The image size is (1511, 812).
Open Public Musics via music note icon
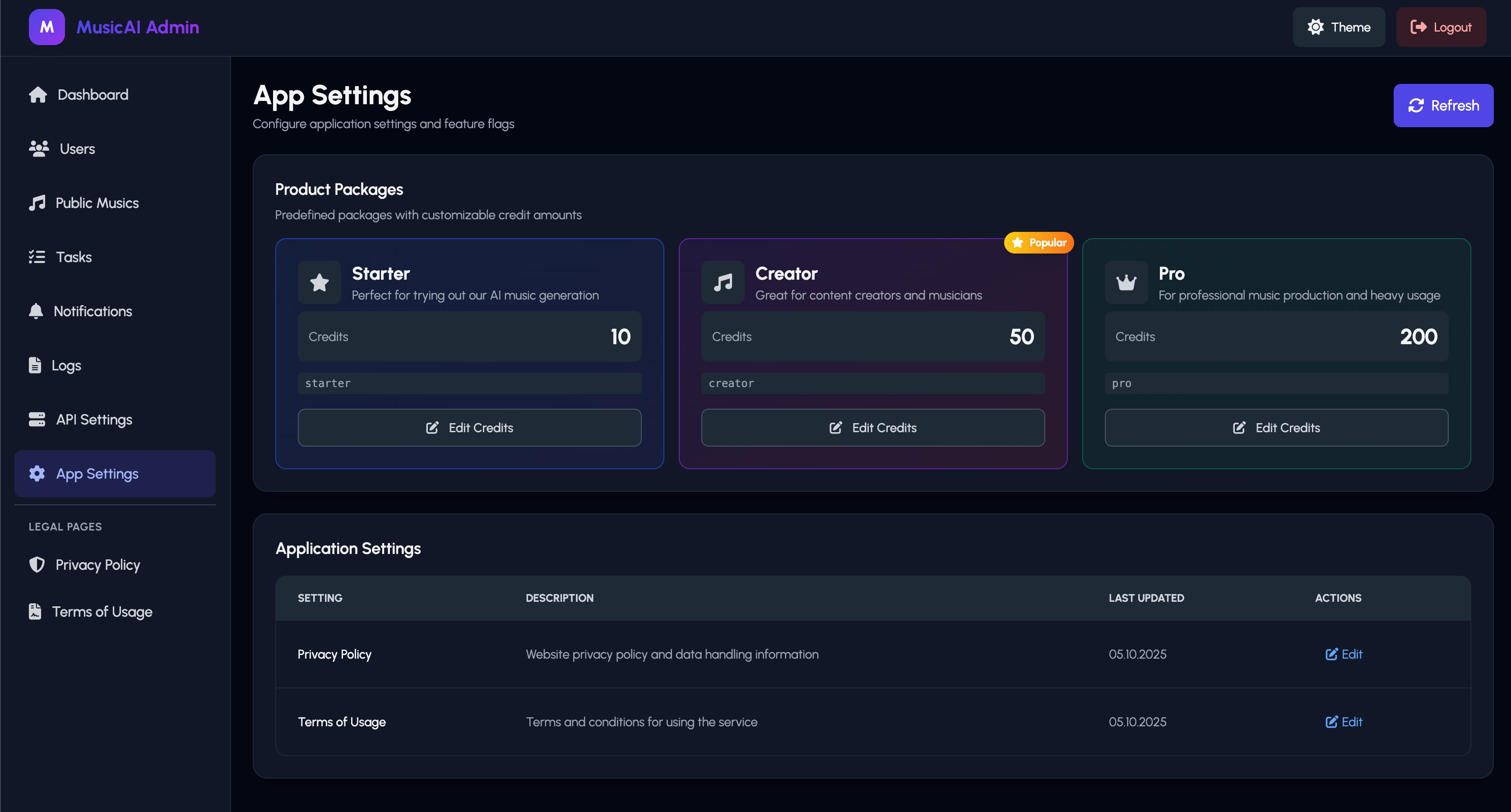[x=37, y=203]
